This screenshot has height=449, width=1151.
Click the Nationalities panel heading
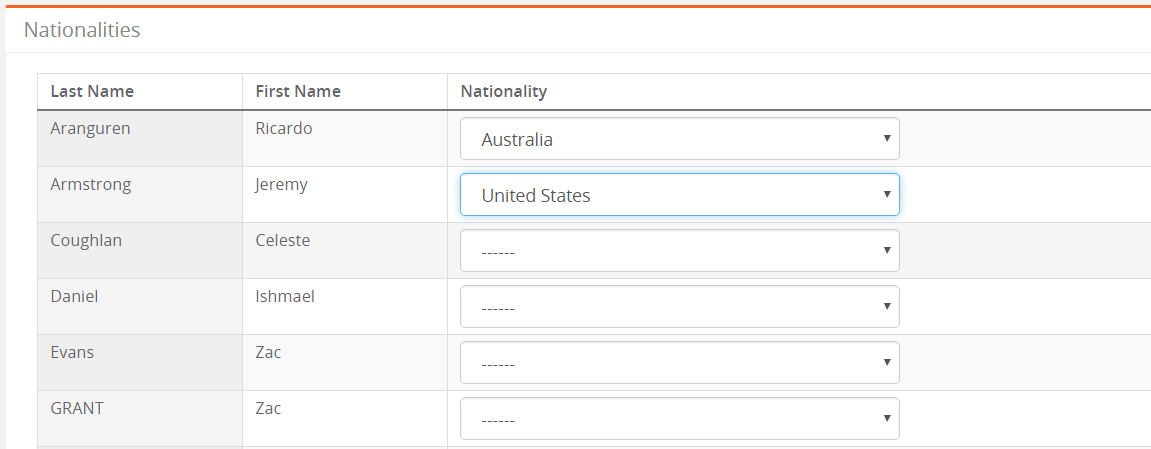tap(81, 29)
